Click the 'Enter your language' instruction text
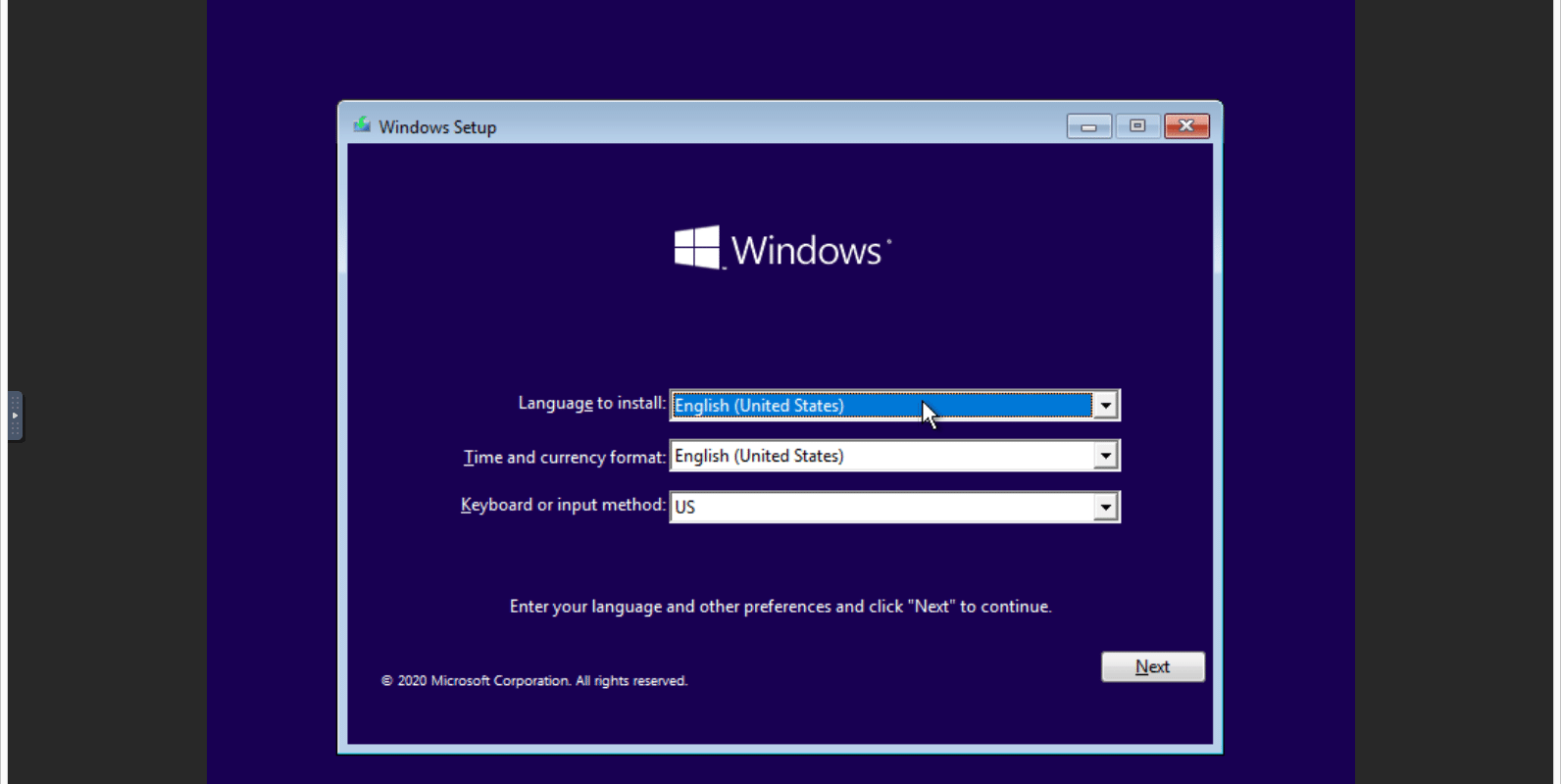1561x784 pixels. click(780, 607)
